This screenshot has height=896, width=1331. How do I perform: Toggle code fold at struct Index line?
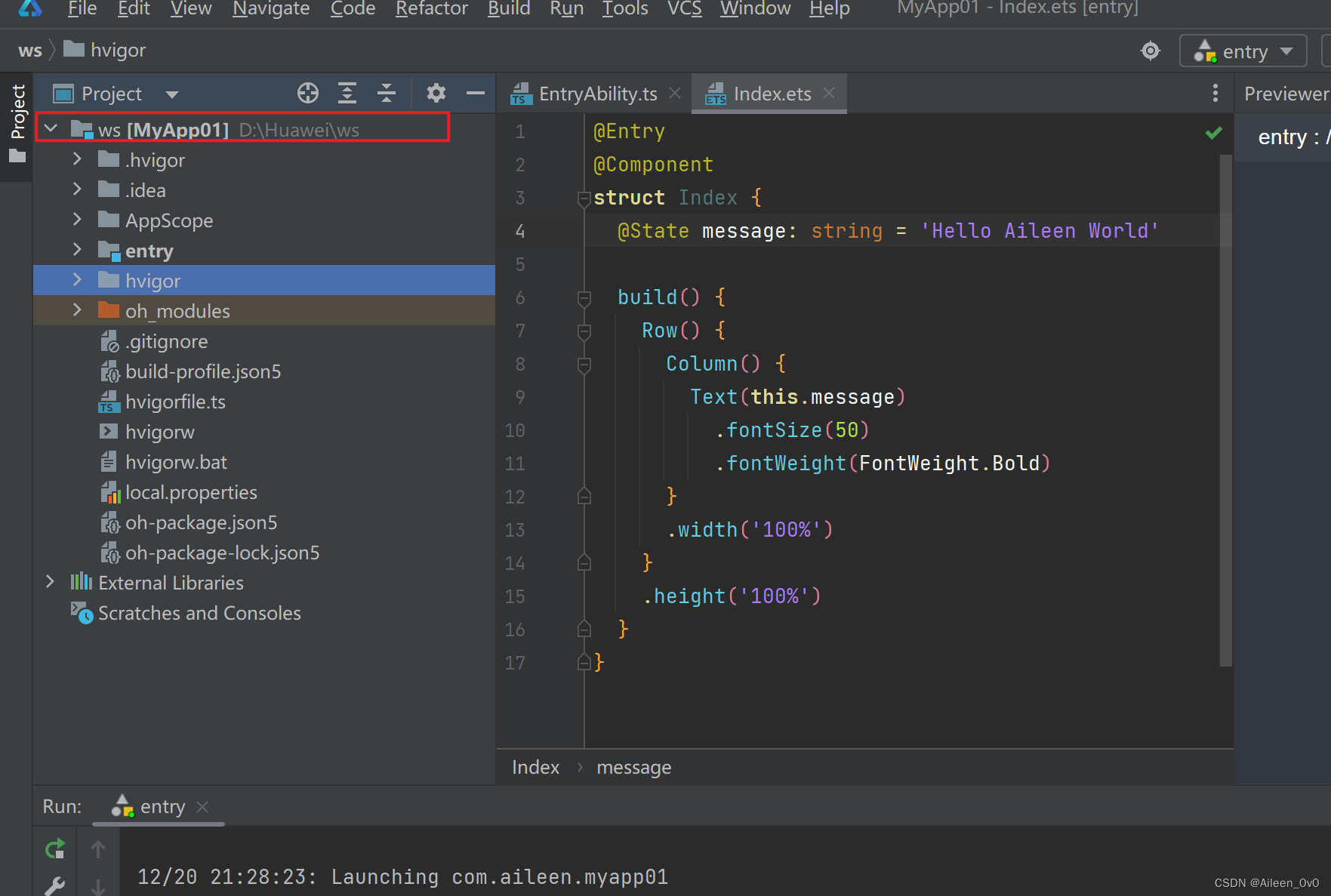[x=584, y=199]
